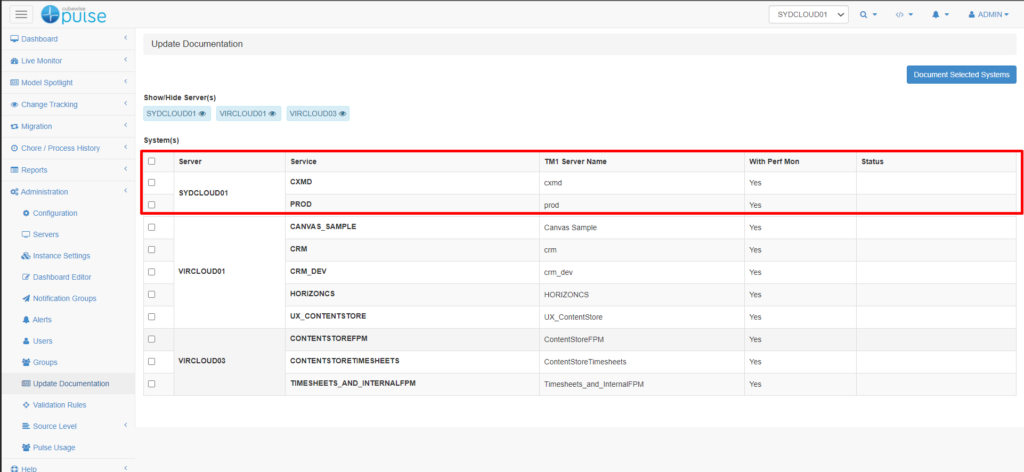Expand the ADMIN user menu

coord(988,15)
